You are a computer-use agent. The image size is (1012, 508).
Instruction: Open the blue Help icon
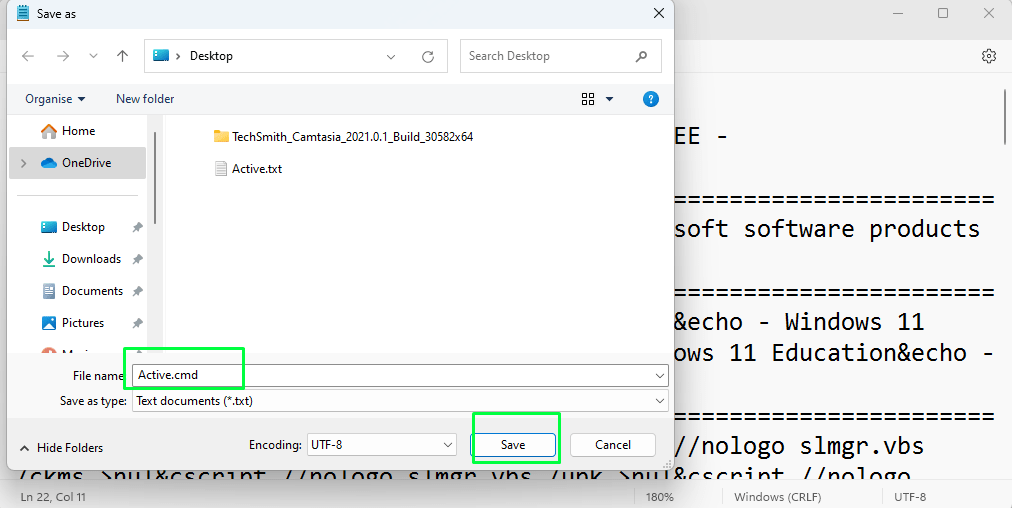tap(651, 99)
